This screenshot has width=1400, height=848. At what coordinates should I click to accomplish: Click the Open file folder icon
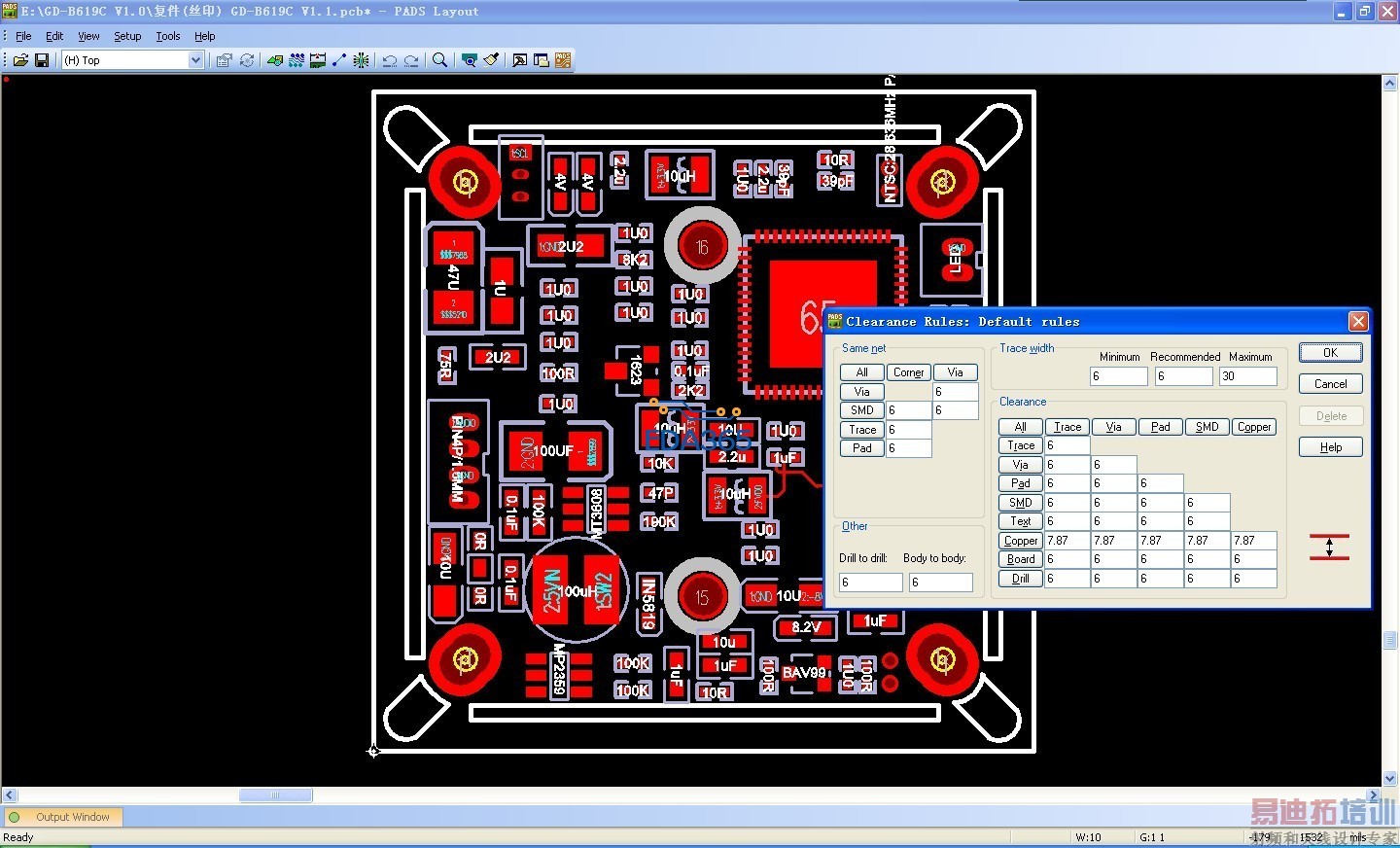click(x=20, y=60)
